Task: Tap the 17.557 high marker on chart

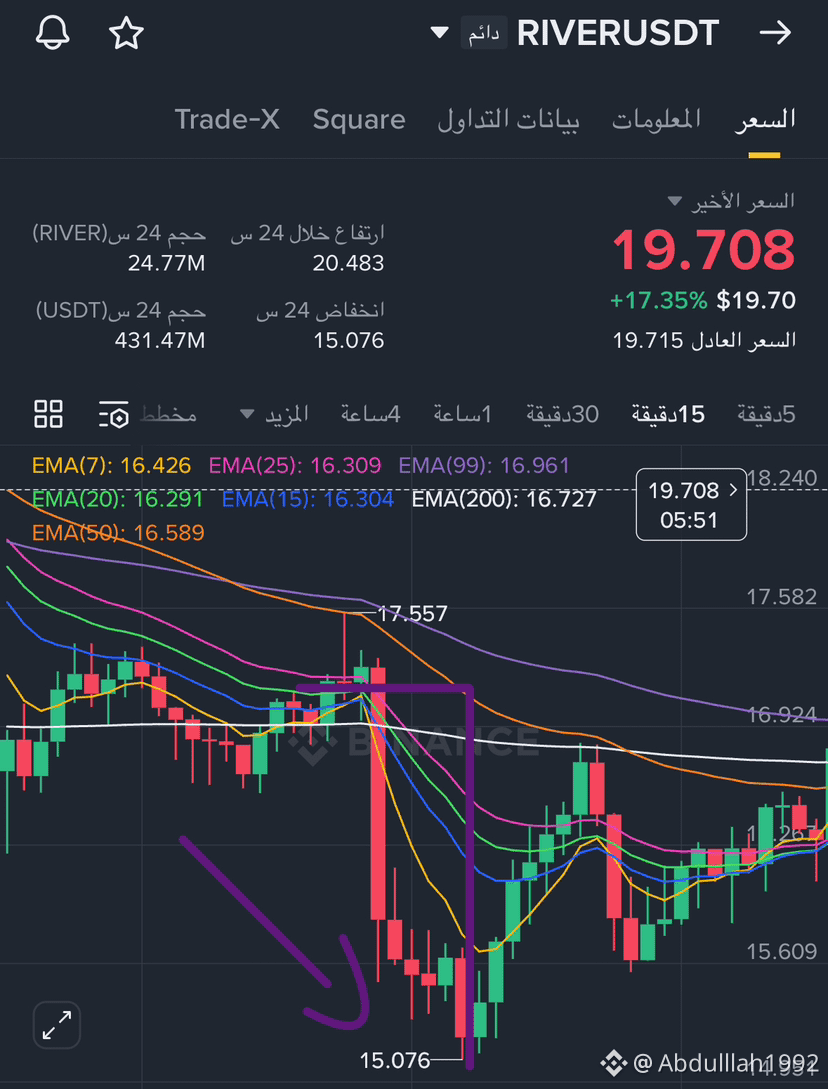Action: (412, 613)
